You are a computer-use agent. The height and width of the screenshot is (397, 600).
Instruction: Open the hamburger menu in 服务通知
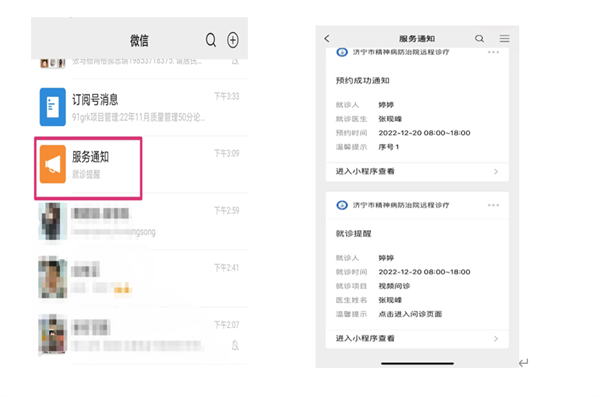coord(504,38)
